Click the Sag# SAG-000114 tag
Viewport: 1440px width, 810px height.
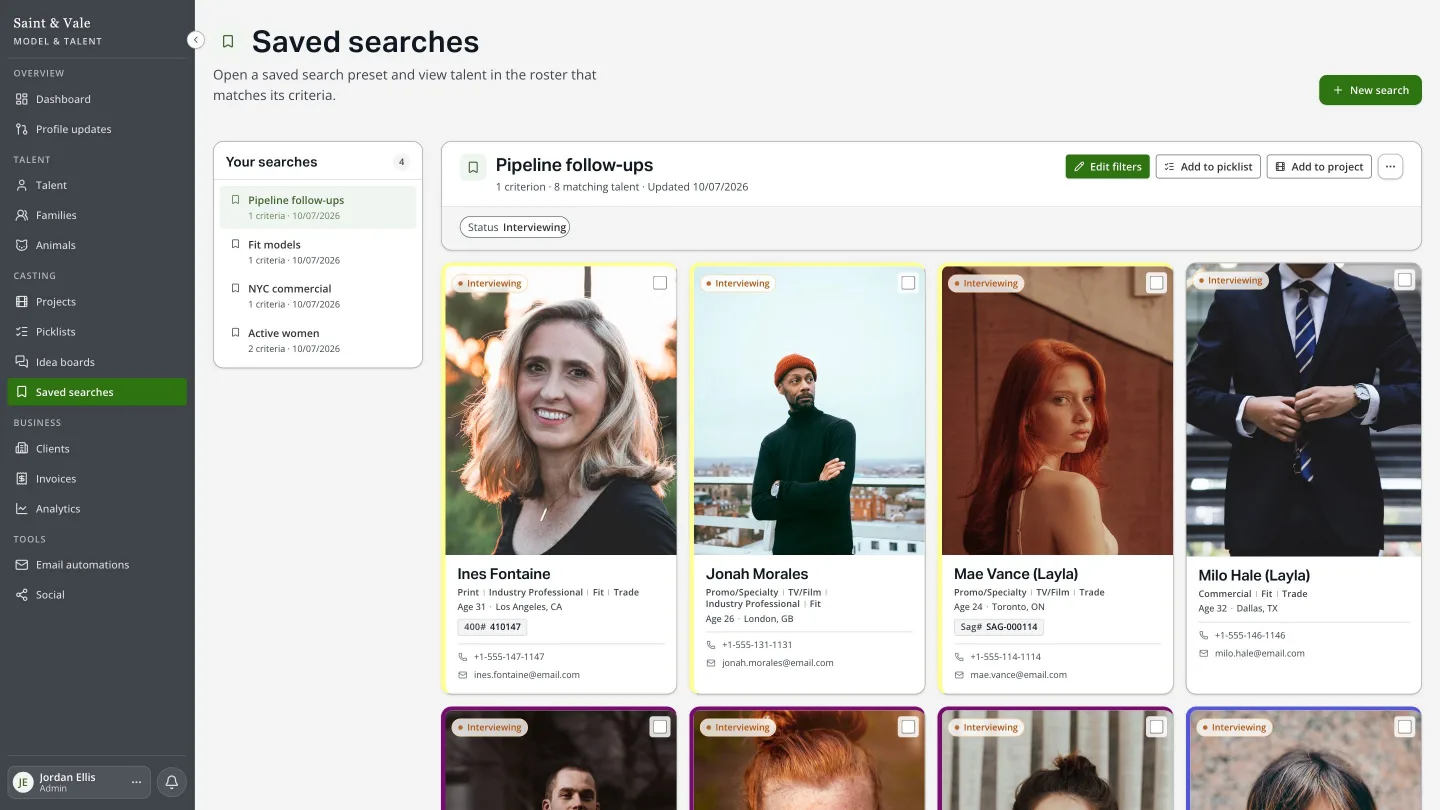point(998,627)
